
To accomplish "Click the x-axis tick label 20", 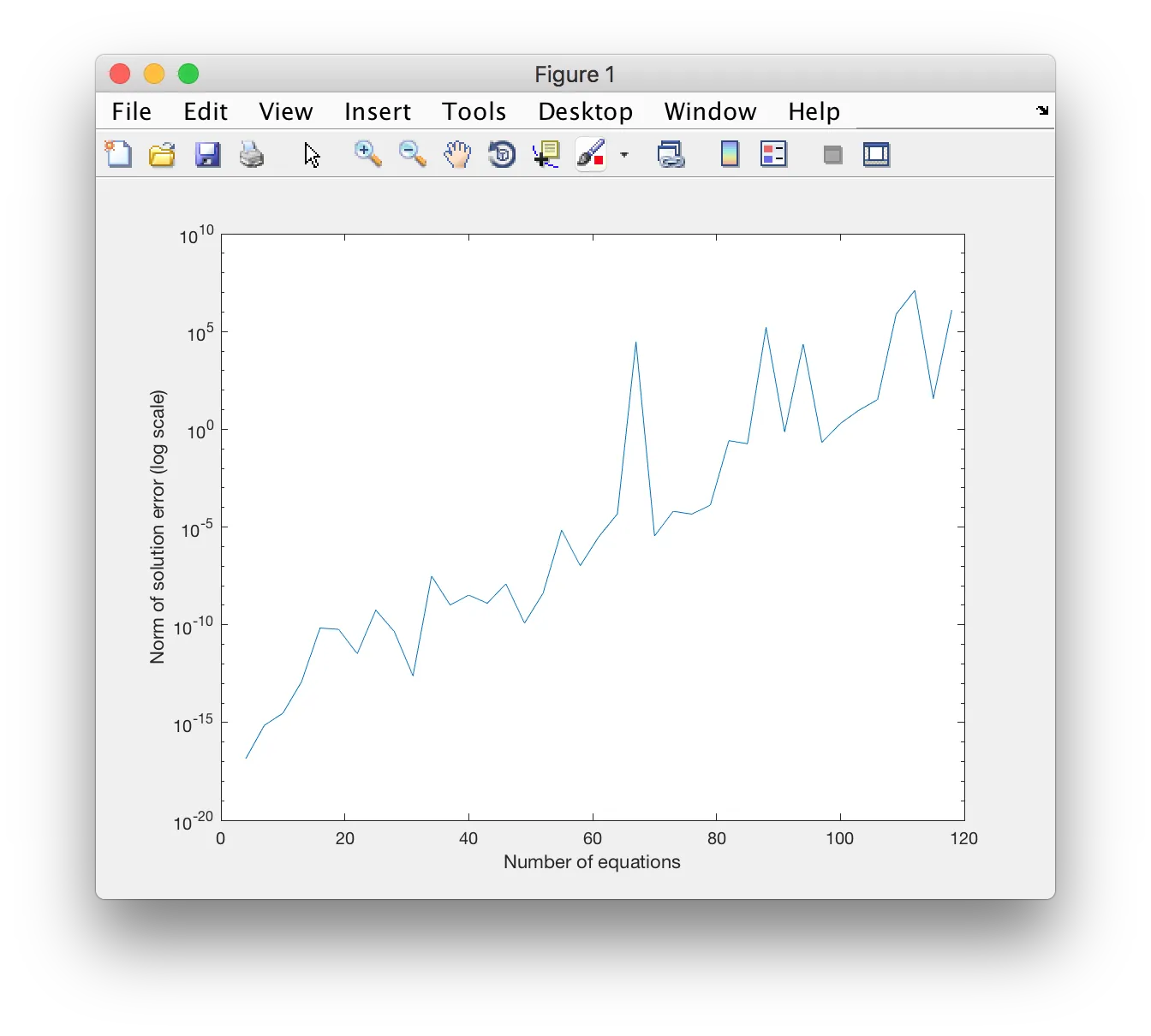I will click(x=344, y=838).
